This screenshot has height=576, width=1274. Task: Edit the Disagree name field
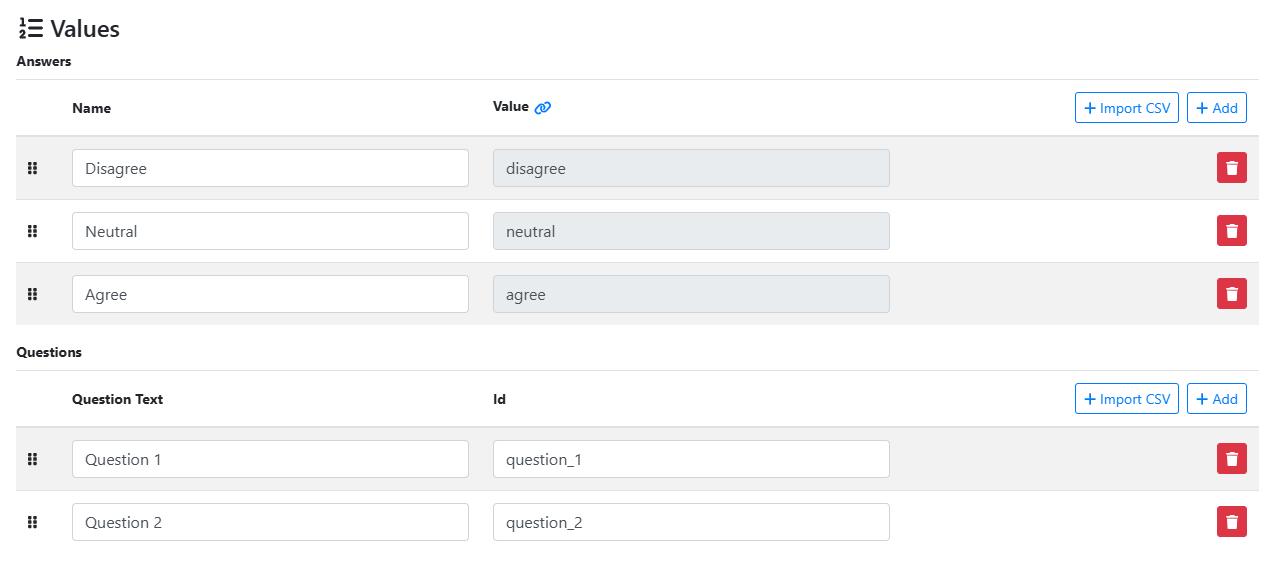point(270,168)
